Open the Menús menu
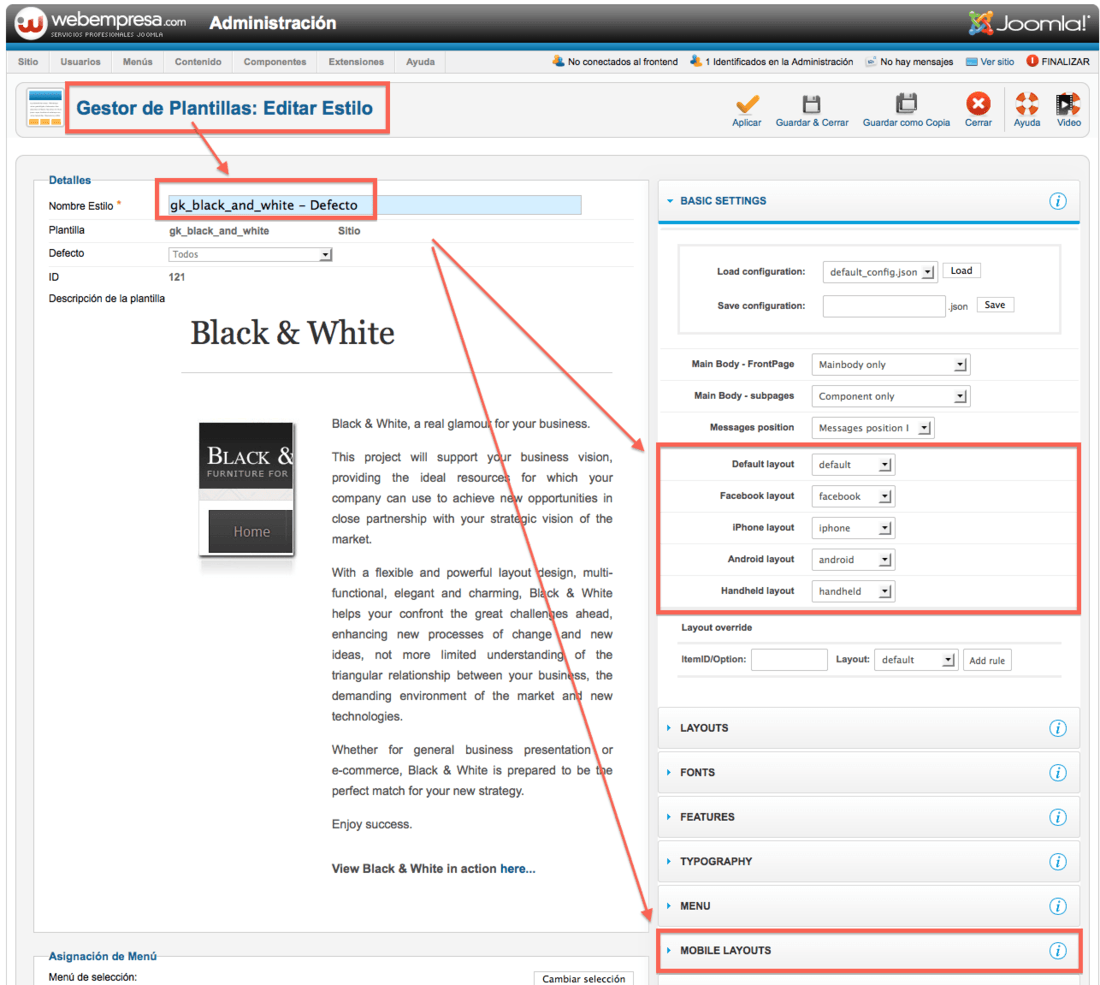This screenshot has height=985, width=1100. [x=138, y=62]
